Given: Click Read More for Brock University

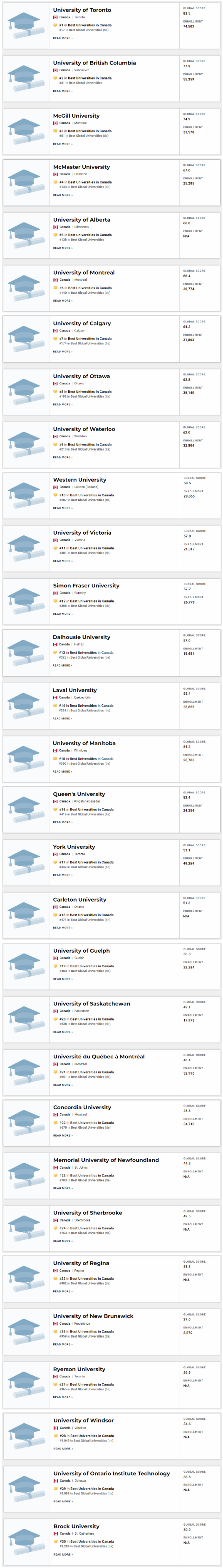Looking at the screenshot, I should point(63,1554).
